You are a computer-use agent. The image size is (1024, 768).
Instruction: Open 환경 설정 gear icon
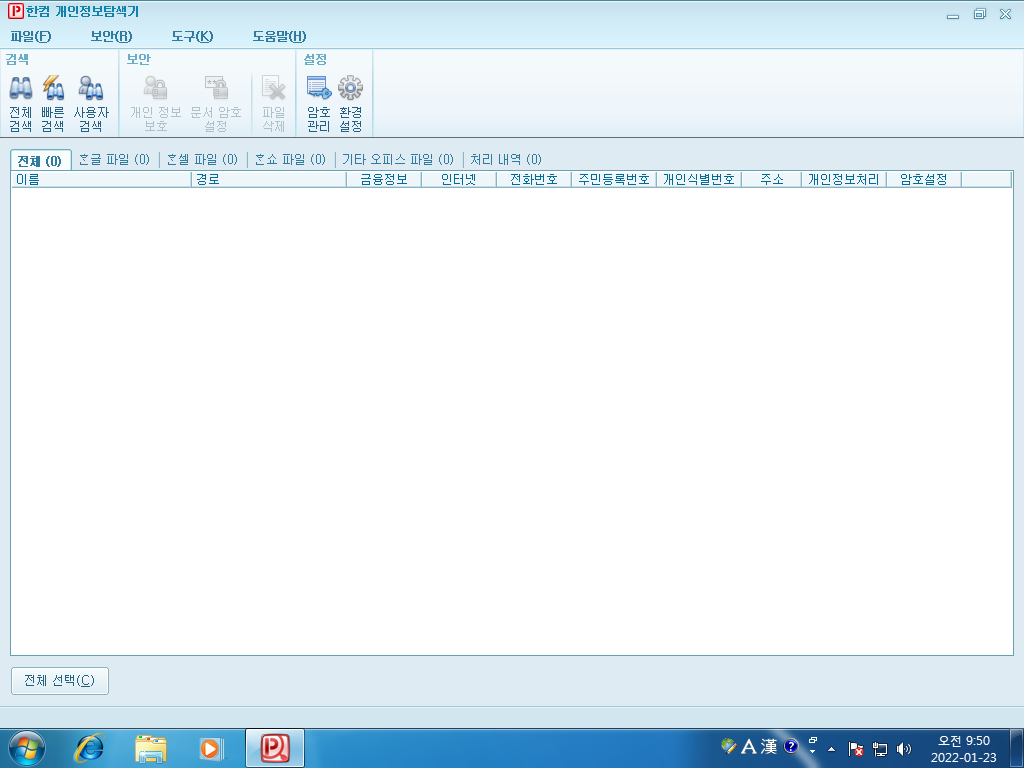tap(351, 103)
